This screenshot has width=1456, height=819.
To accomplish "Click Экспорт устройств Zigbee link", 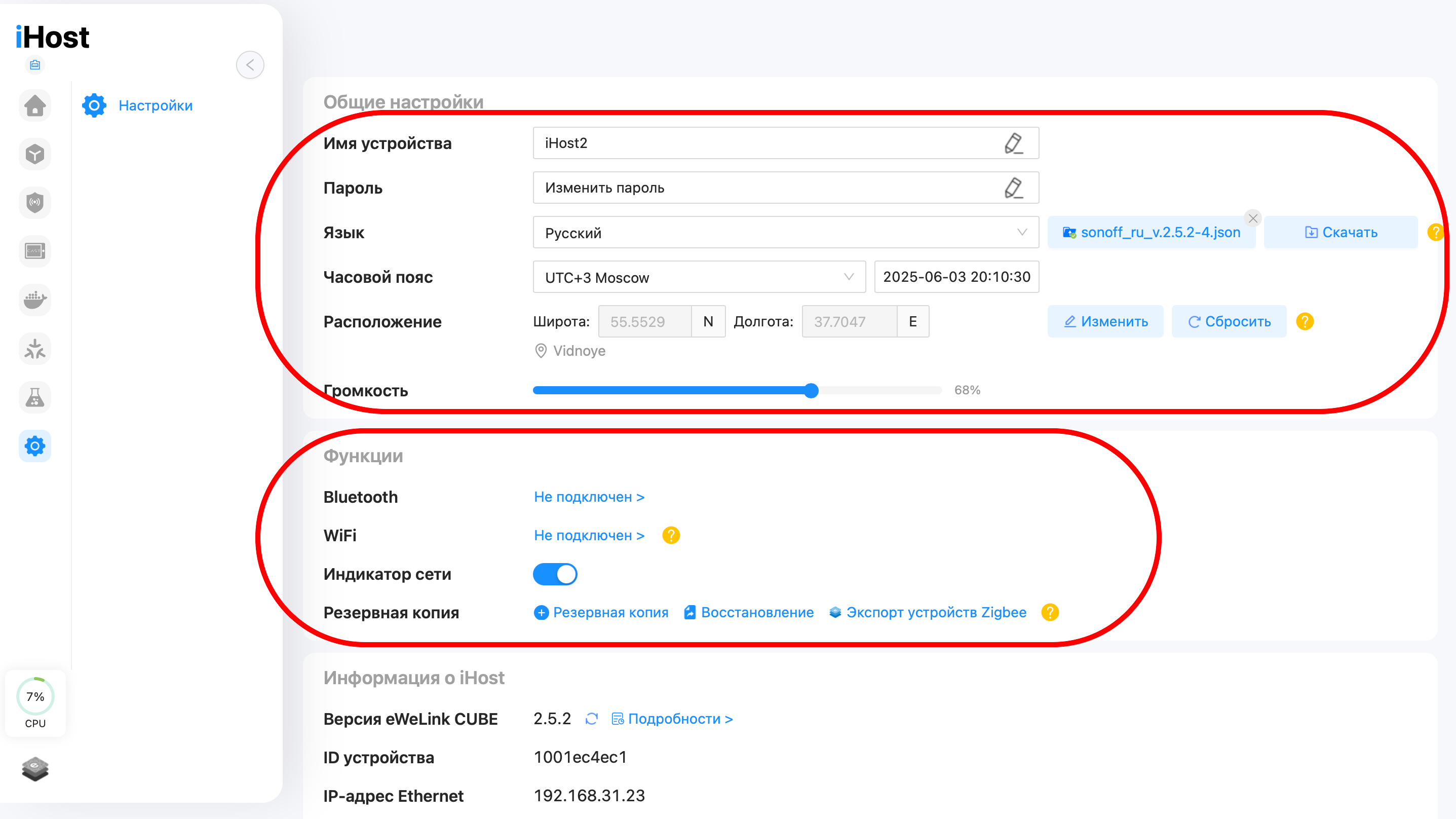I will coord(927,612).
